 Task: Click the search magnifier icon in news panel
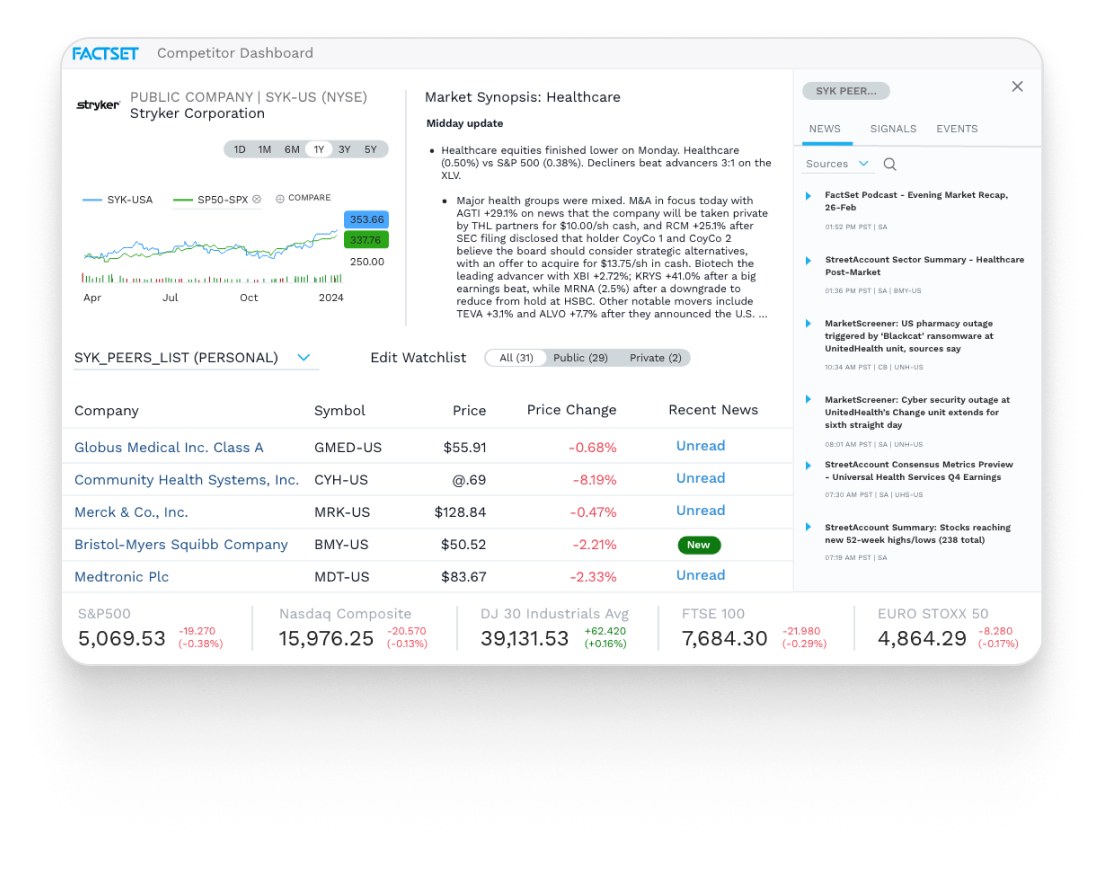coord(890,164)
